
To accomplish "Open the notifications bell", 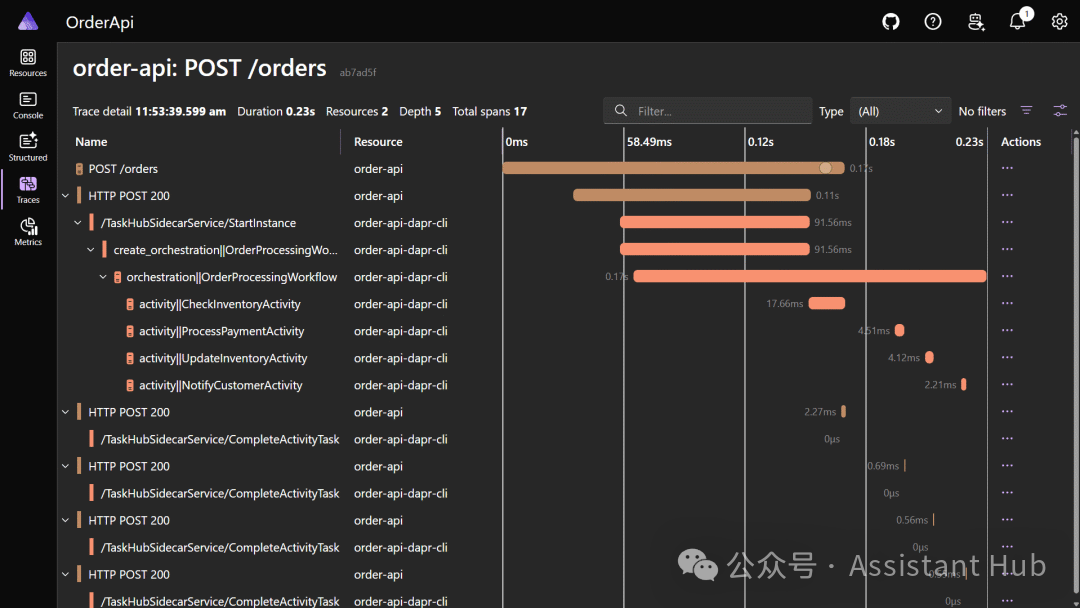I will click(1017, 22).
